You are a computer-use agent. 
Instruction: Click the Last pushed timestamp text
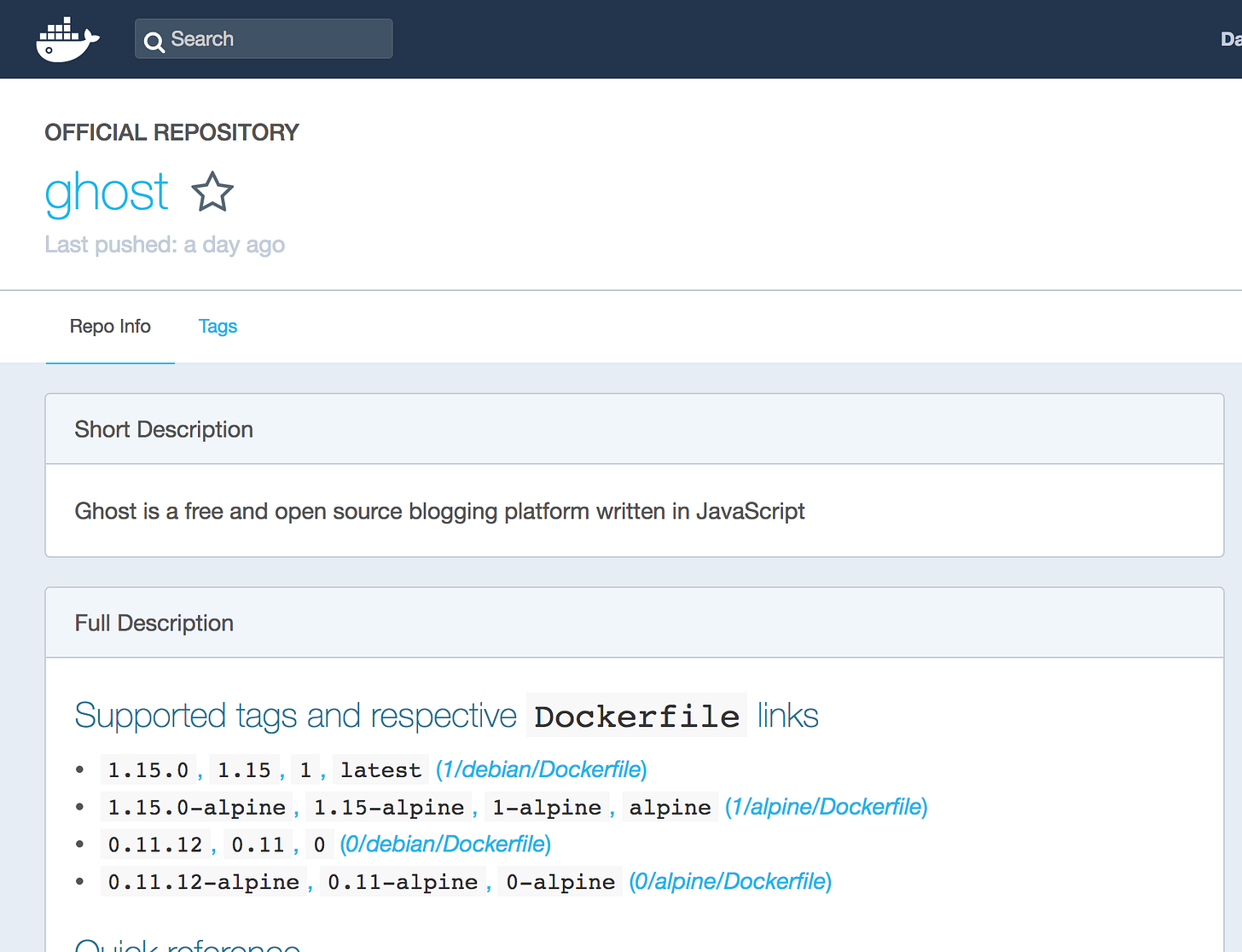pyautogui.click(x=165, y=245)
